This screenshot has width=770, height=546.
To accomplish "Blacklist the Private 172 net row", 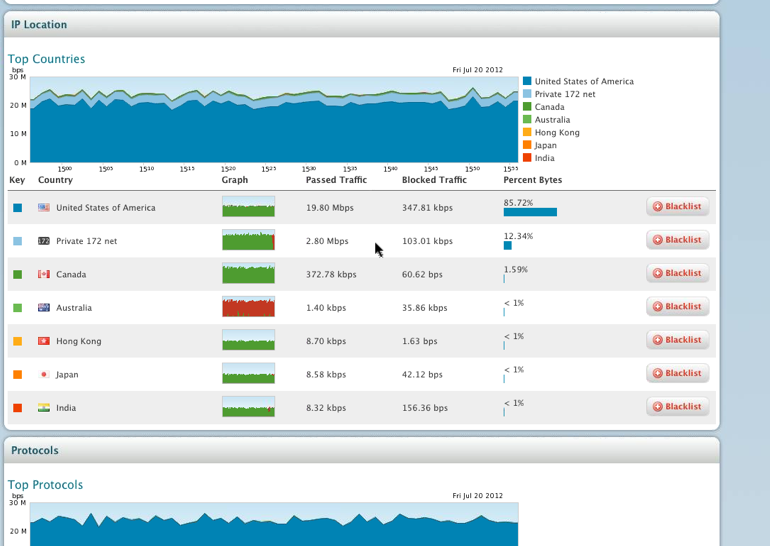I will point(677,240).
